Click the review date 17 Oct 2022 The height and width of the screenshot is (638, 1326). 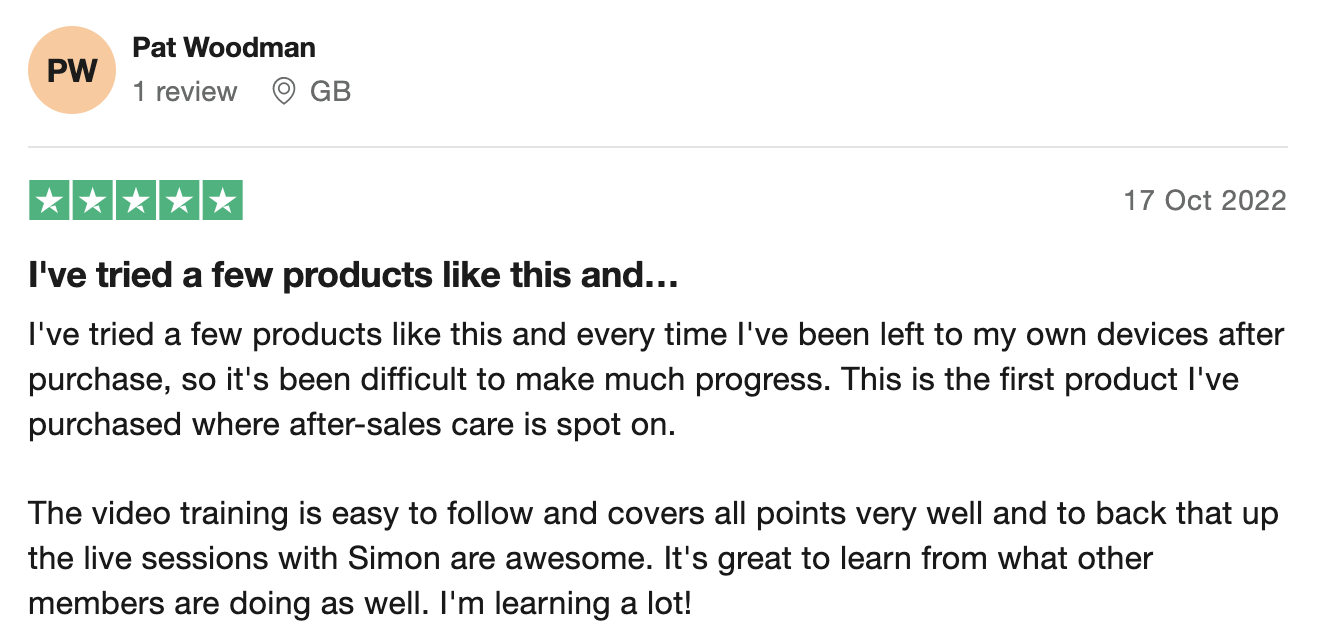pos(1204,200)
